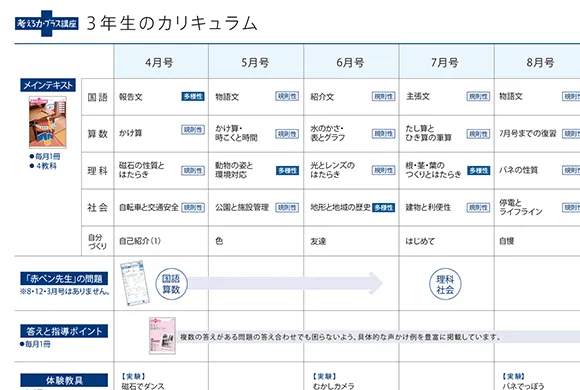The image size is (580, 390).
Task: Open the pink 答えと指導ポイント booklet thumbnail
Action: tap(162, 336)
